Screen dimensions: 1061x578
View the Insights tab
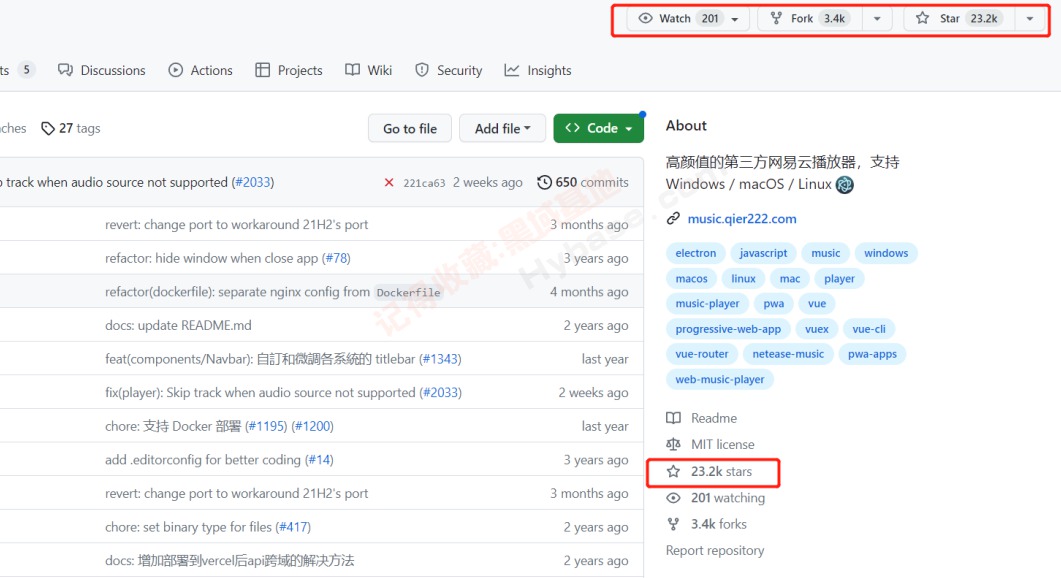(x=538, y=70)
